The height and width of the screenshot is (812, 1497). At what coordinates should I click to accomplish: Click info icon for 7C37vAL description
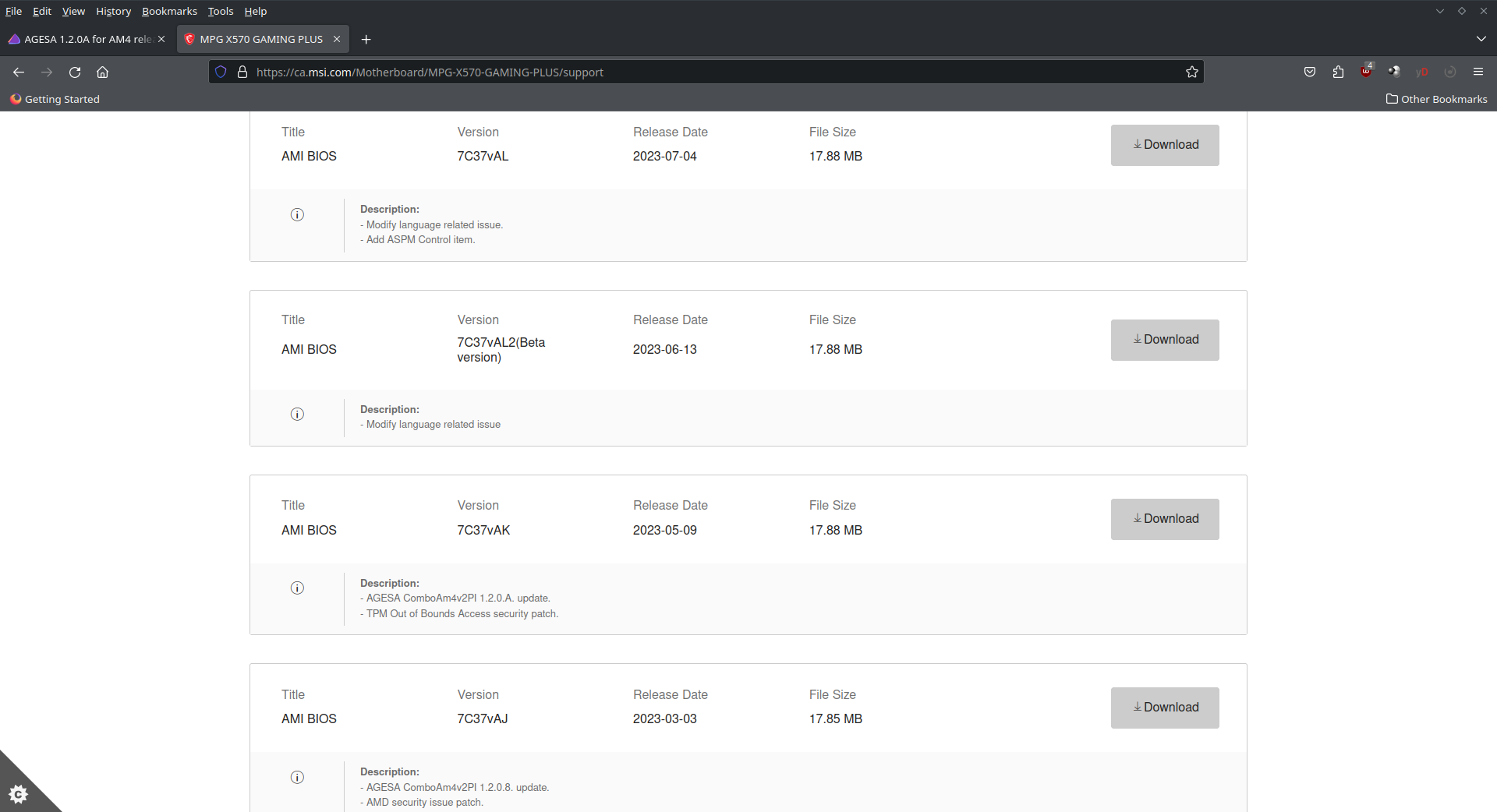[x=297, y=214]
